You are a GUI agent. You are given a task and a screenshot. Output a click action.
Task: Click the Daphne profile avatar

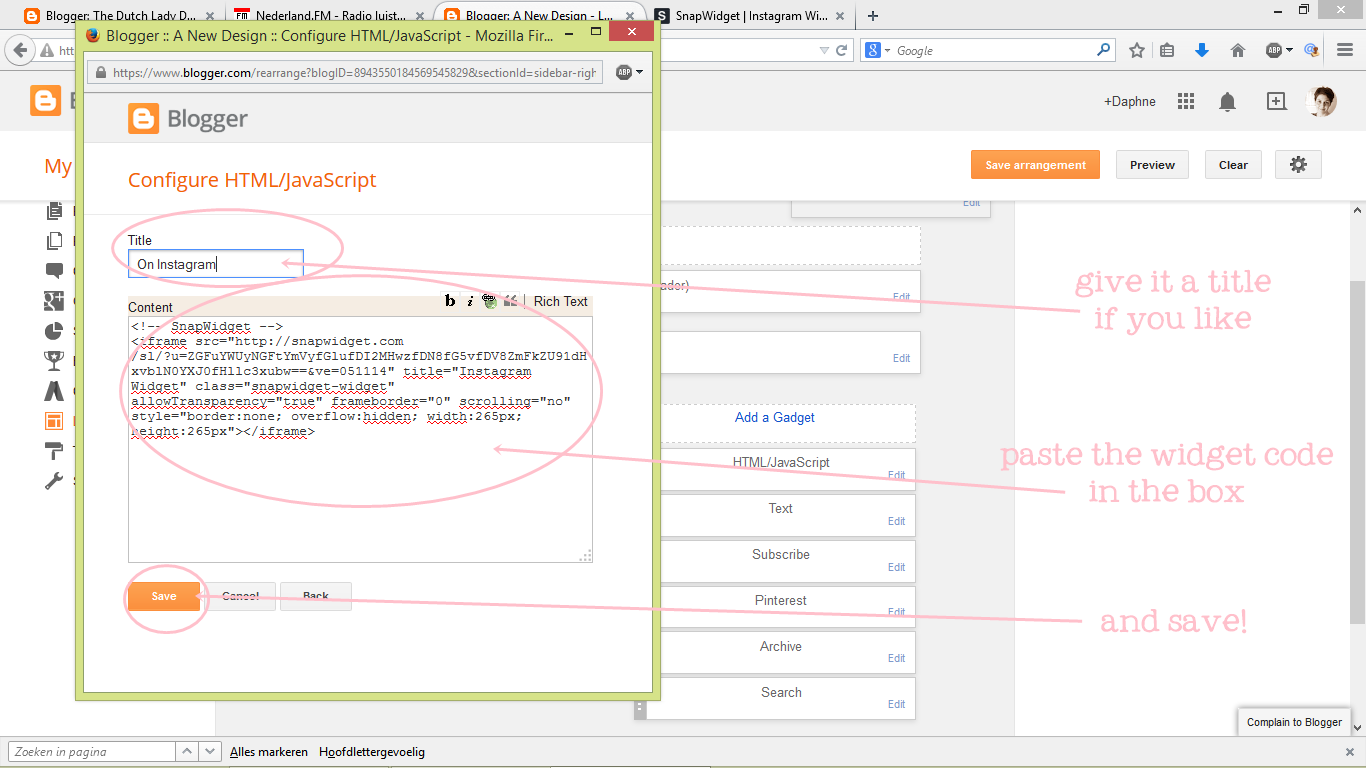click(x=1321, y=101)
